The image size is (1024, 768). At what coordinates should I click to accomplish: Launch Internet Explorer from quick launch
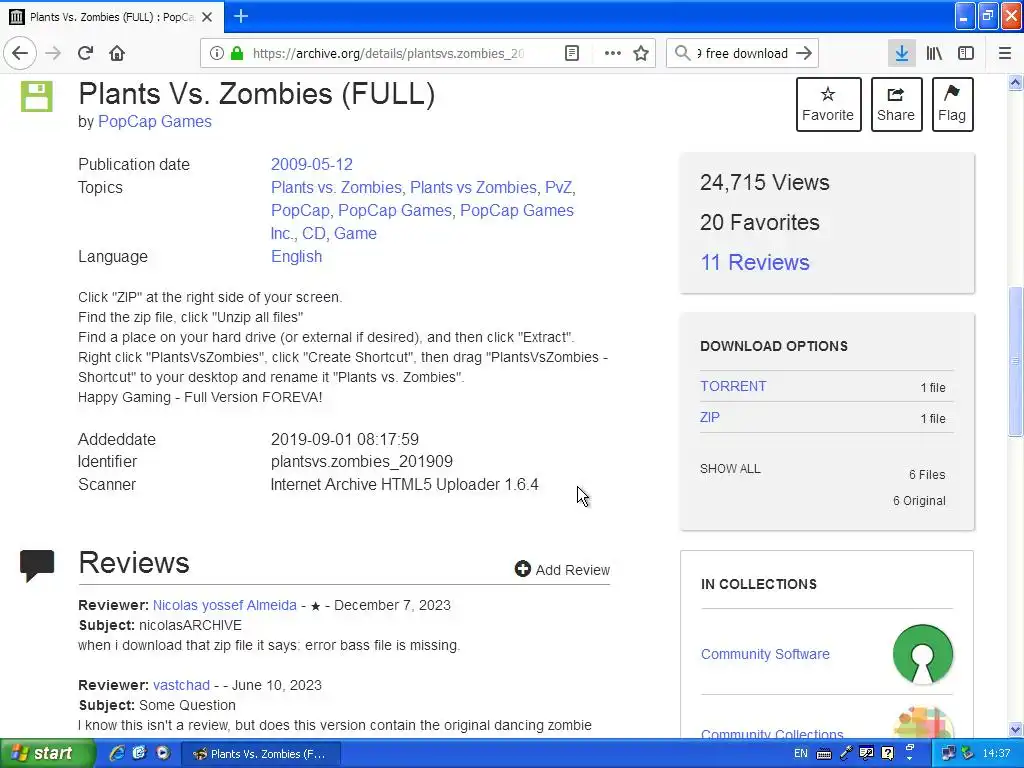pos(117,753)
